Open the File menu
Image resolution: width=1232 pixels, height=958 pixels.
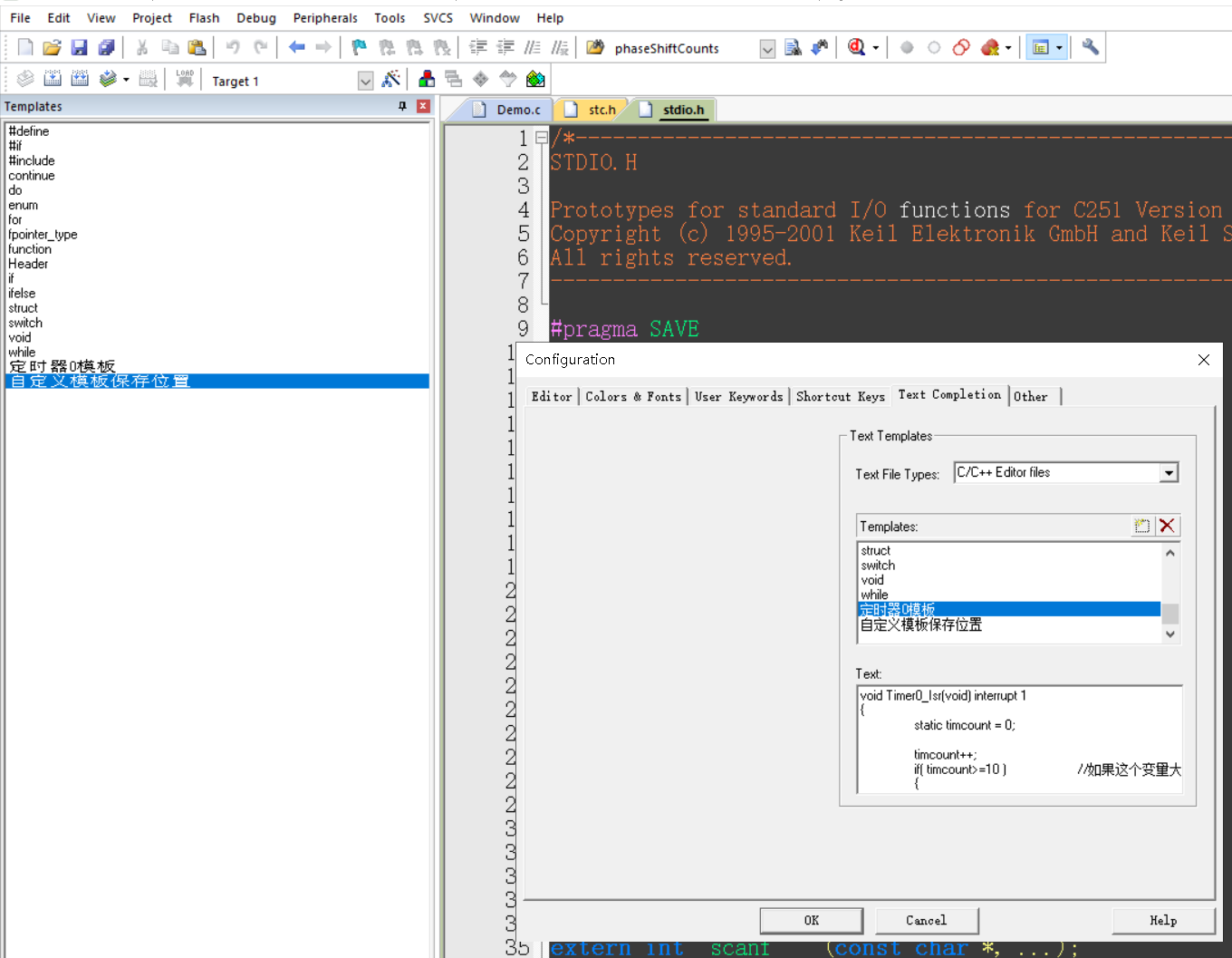pos(20,17)
